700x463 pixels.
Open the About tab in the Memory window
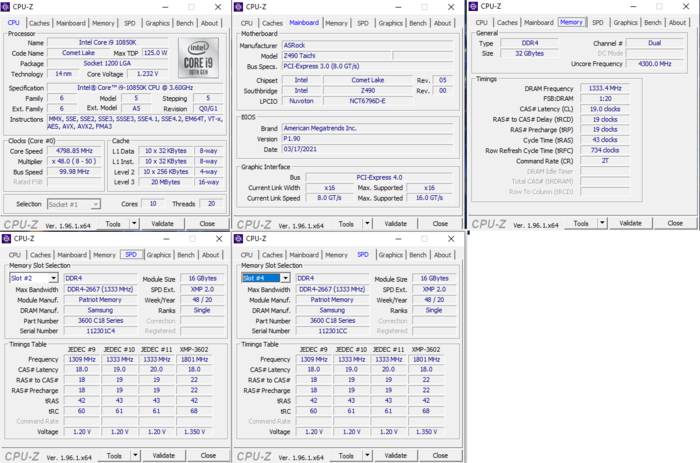point(677,22)
